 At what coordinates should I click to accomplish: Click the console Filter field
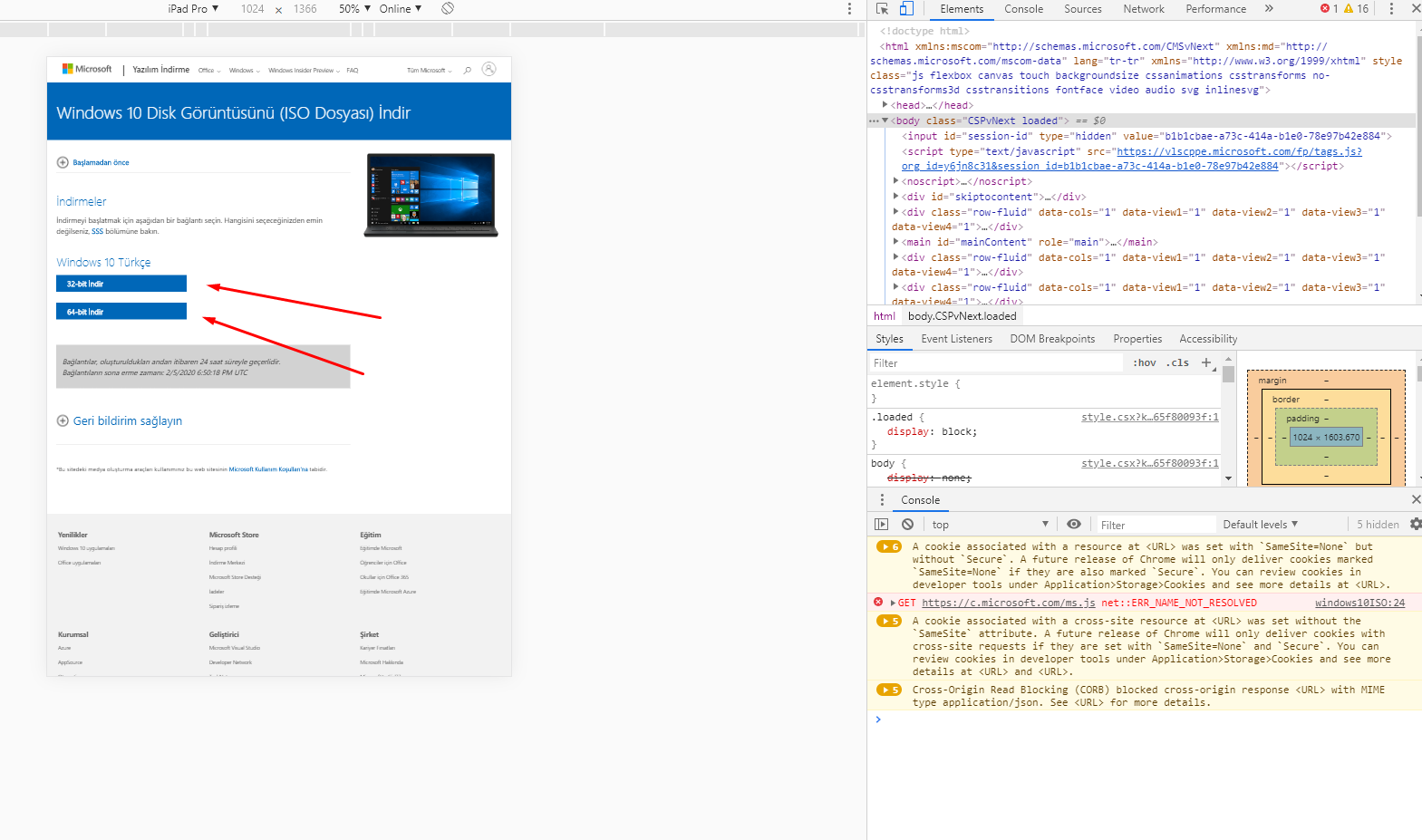point(1156,525)
